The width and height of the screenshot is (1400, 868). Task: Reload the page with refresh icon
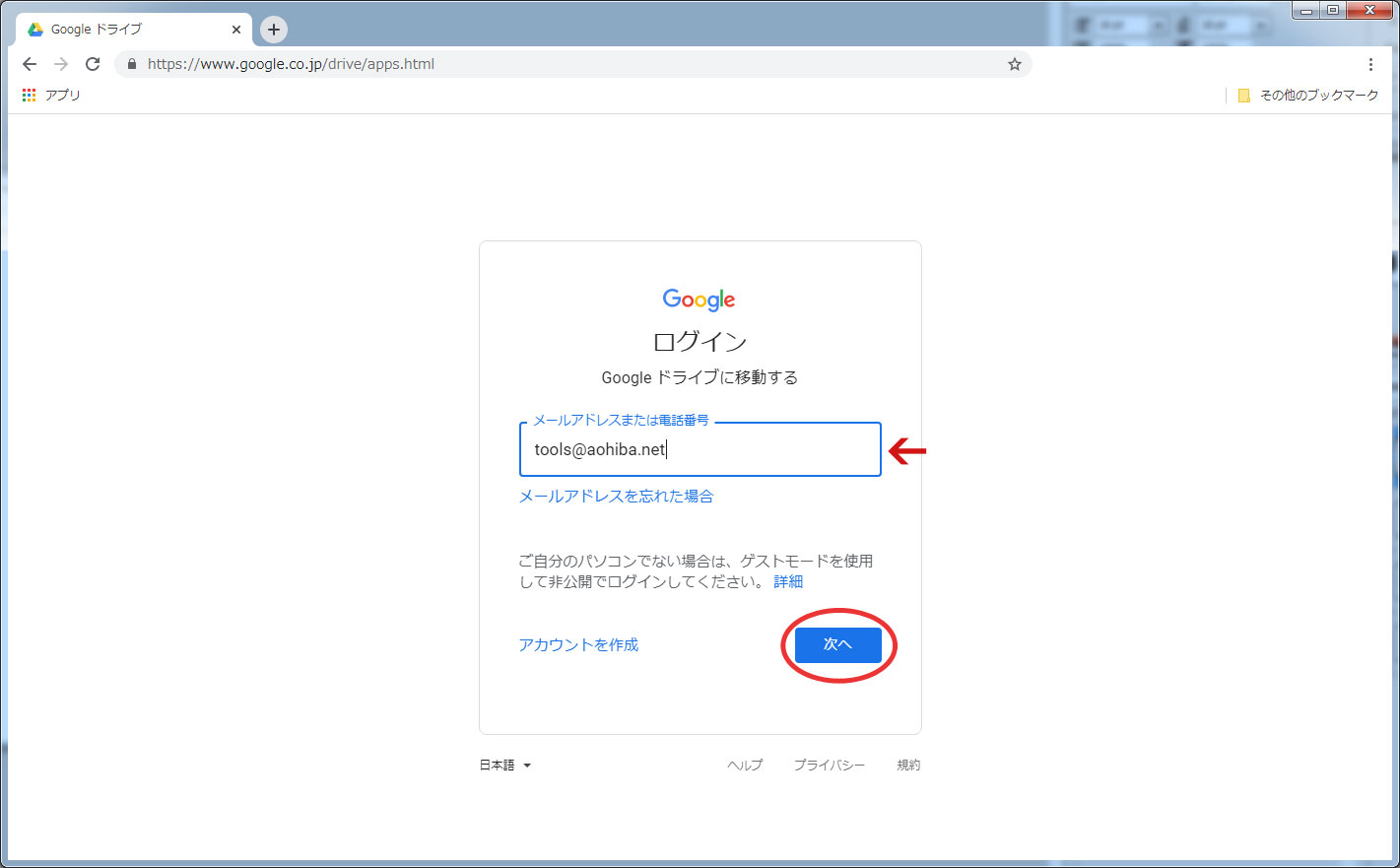93,64
